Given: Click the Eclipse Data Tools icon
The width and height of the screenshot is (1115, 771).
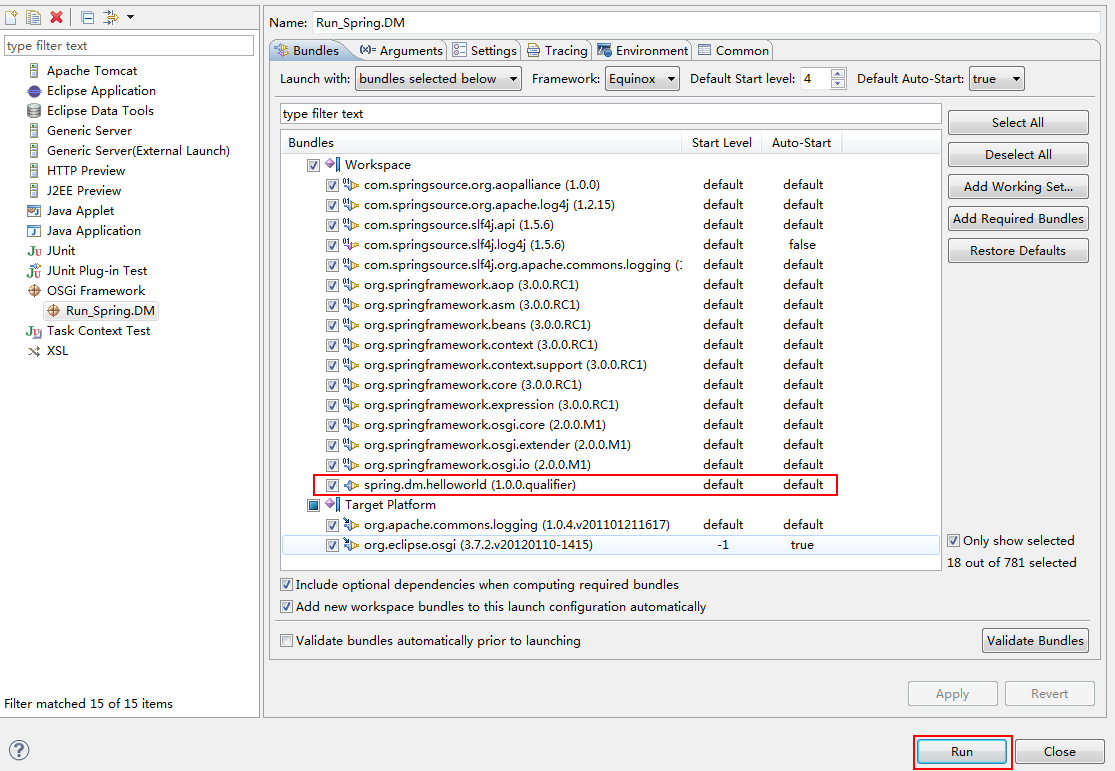Looking at the screenshot, I should [33, 110].
